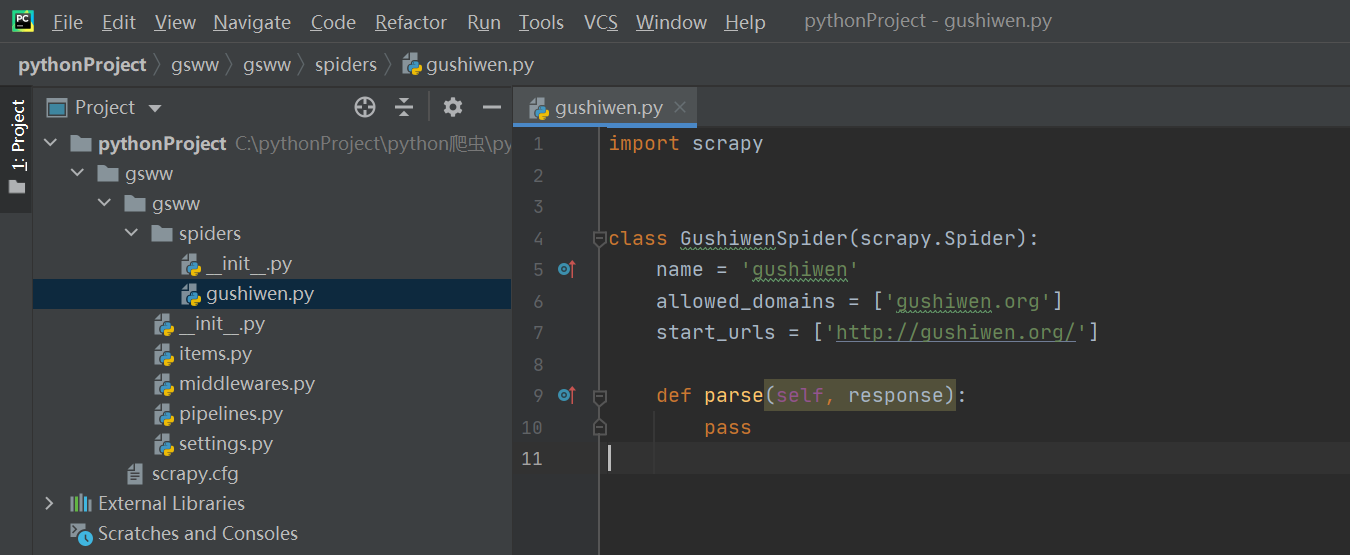The image size is (1350, 555).
Task: Click the 'gushiwen.org' allowed_domains string
Action: 968,301
